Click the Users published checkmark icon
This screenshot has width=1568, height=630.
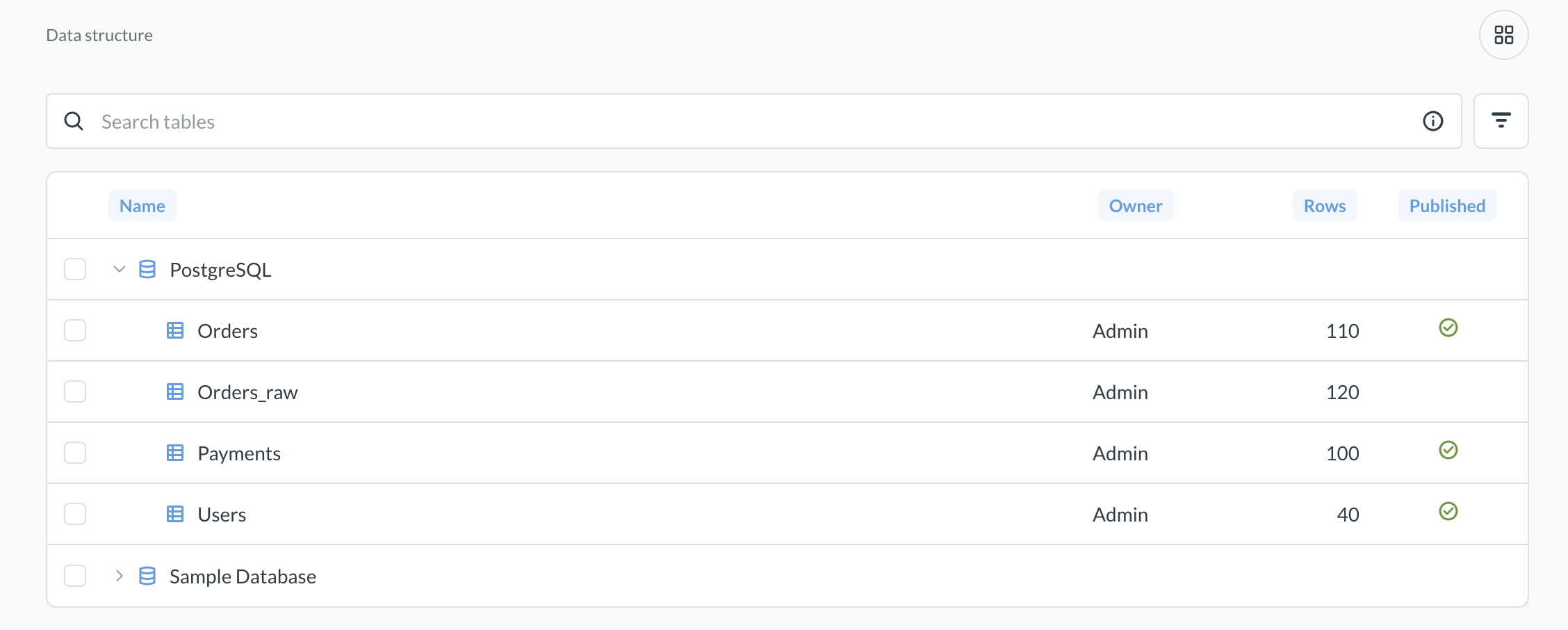pos(1448,512)
